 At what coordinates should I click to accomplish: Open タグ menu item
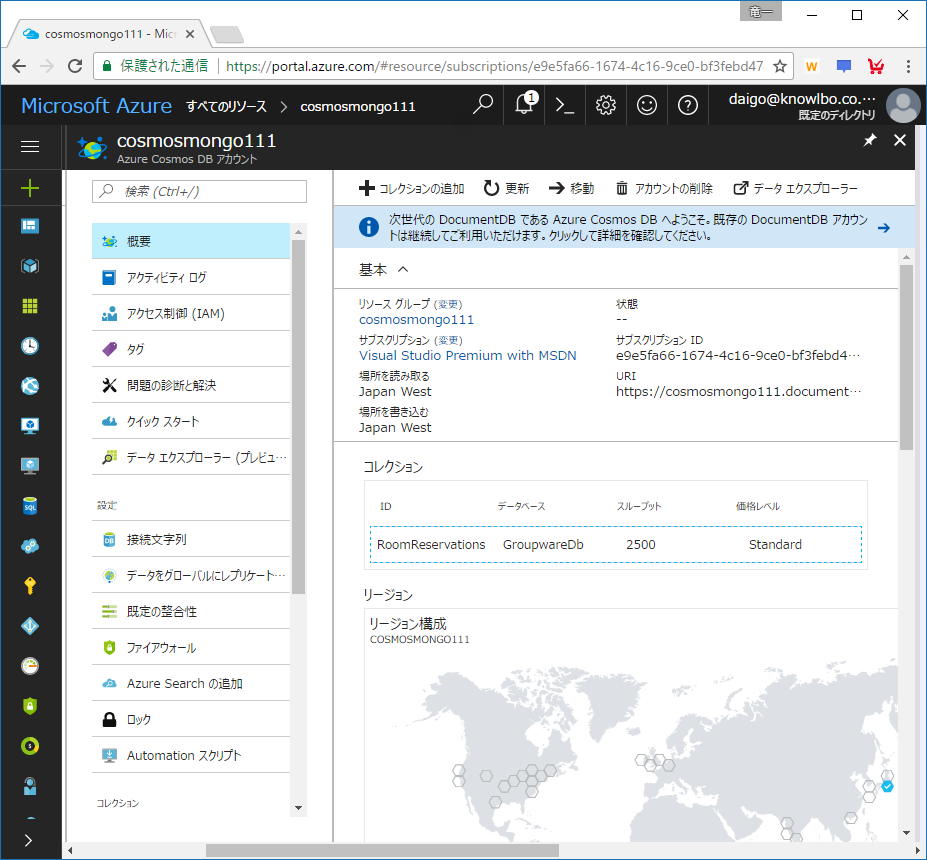tap(191, 349)
